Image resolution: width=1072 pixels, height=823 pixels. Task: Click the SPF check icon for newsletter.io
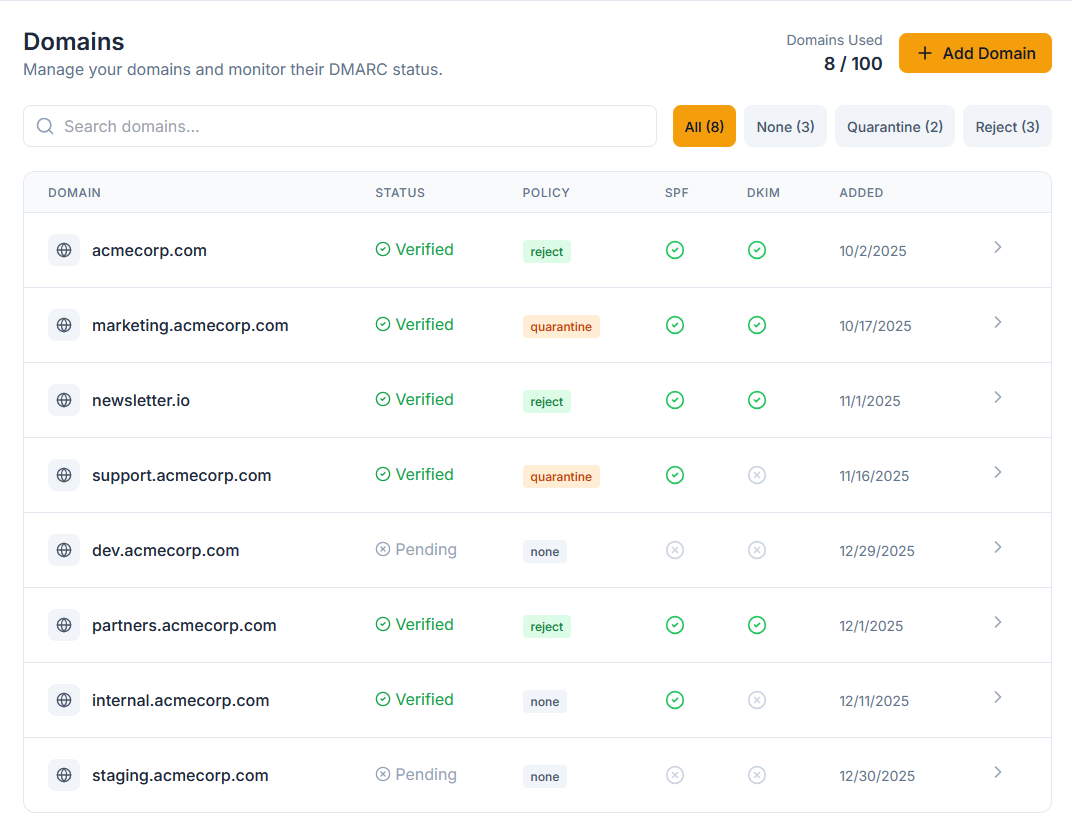(x=675, y=400)
